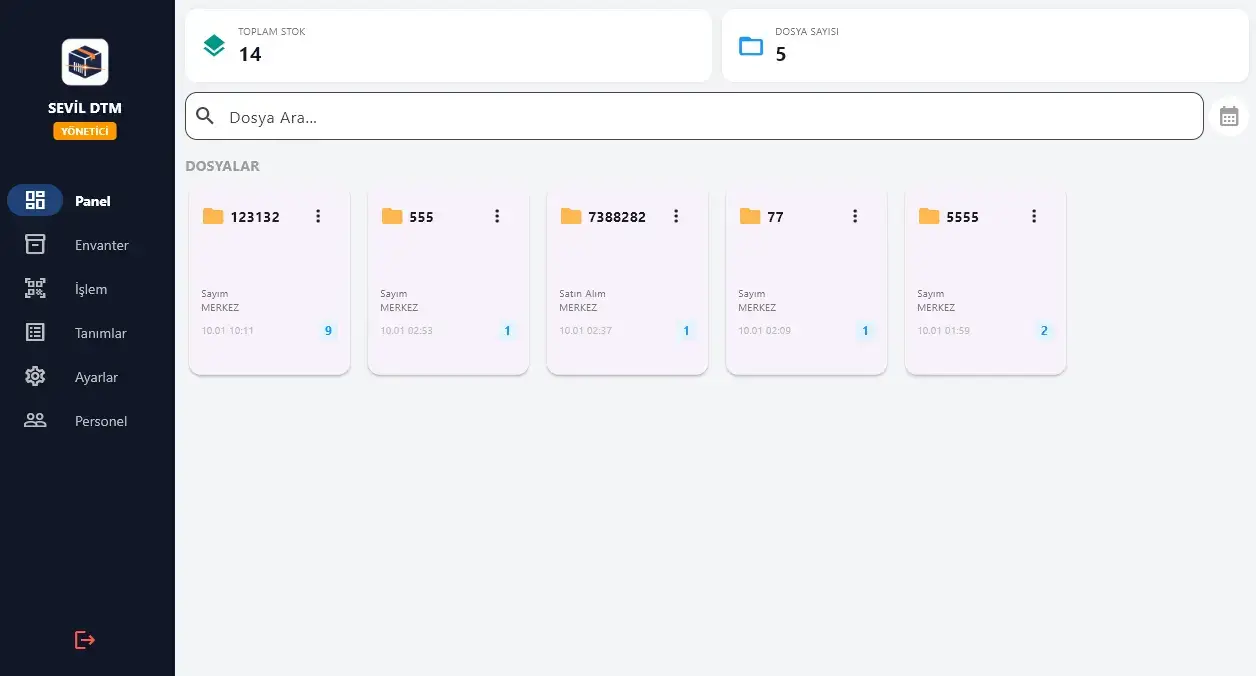Click the İşlem QR code icon
1256x676 pixels.
coord(35,289)
